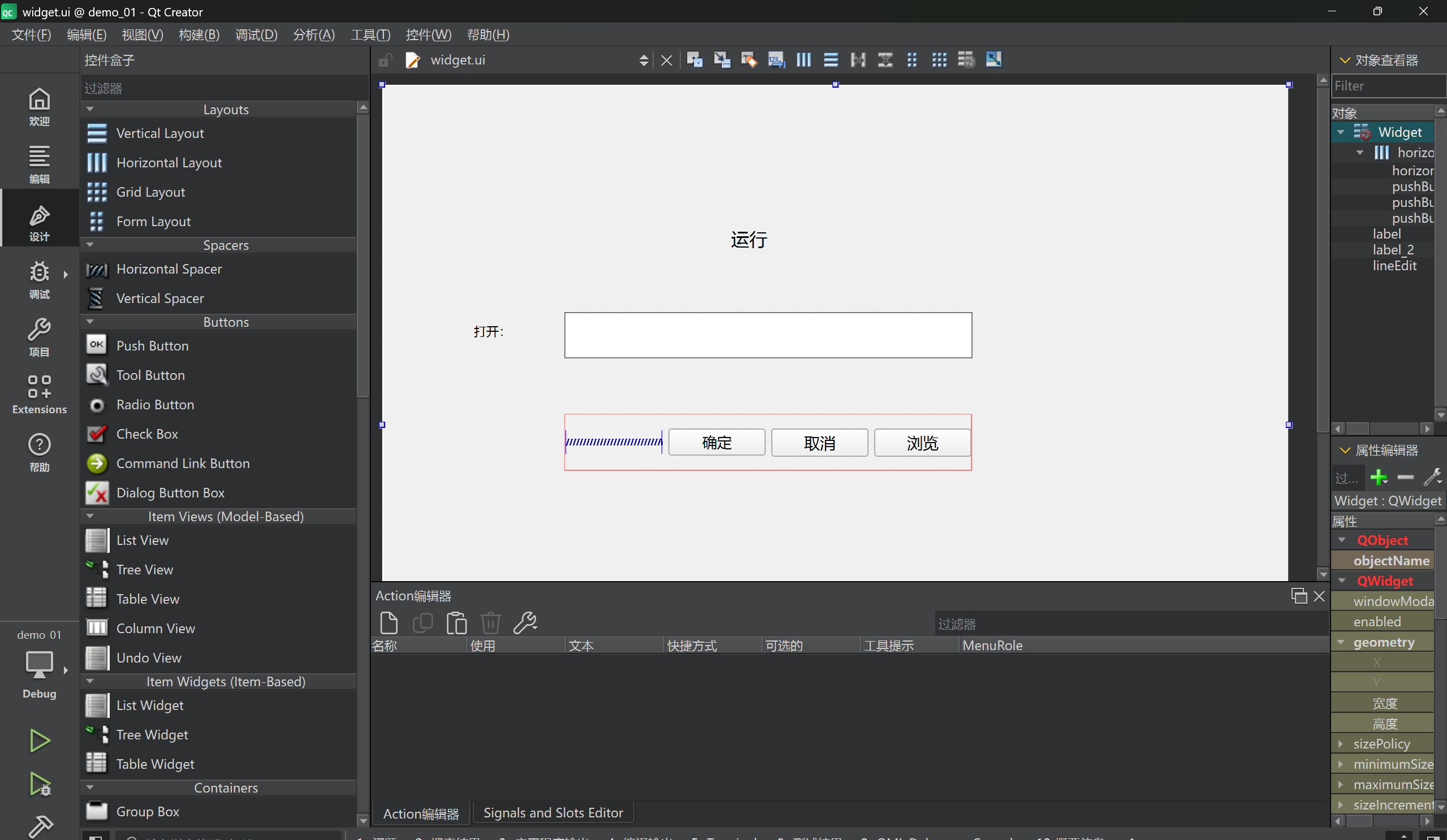Collapse the Layouts category in widget box
The width and height of the screenshot is (1447, 840).
coord(90,109)
